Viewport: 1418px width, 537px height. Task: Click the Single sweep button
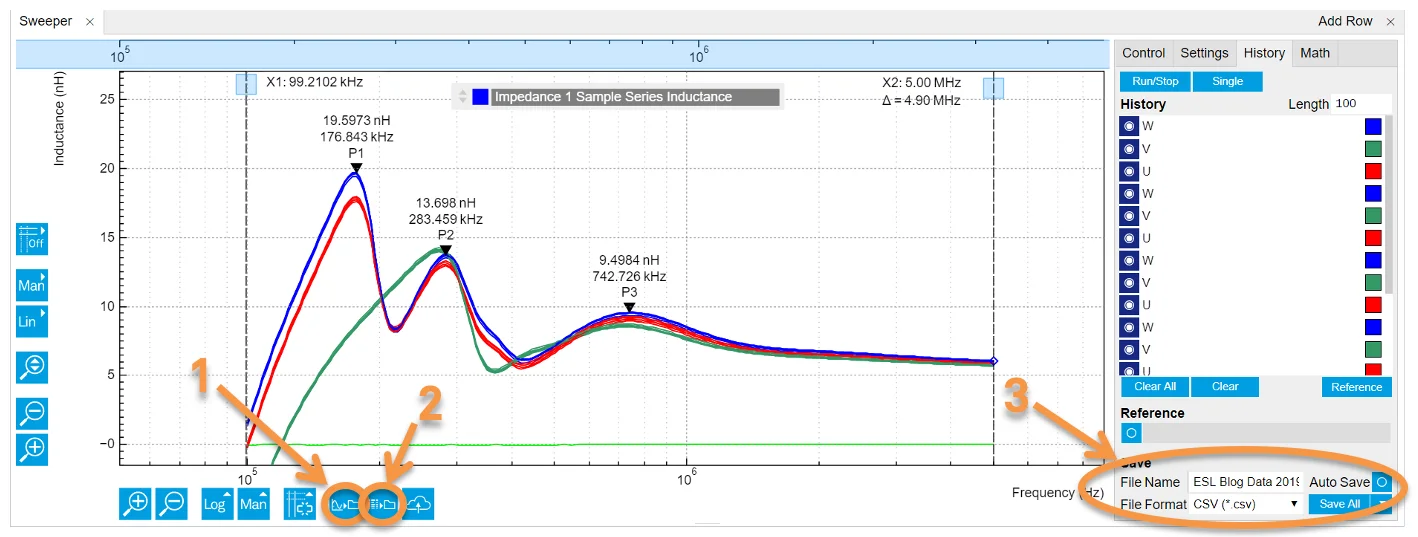tap(1227, 81)
